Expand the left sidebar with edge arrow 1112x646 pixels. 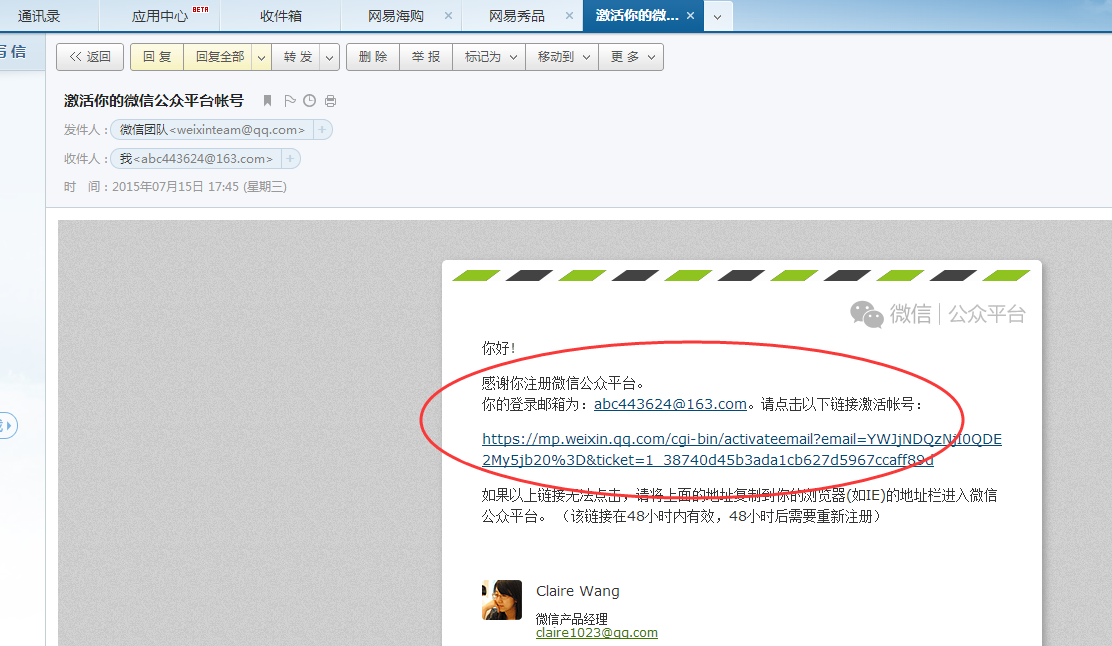8,426
